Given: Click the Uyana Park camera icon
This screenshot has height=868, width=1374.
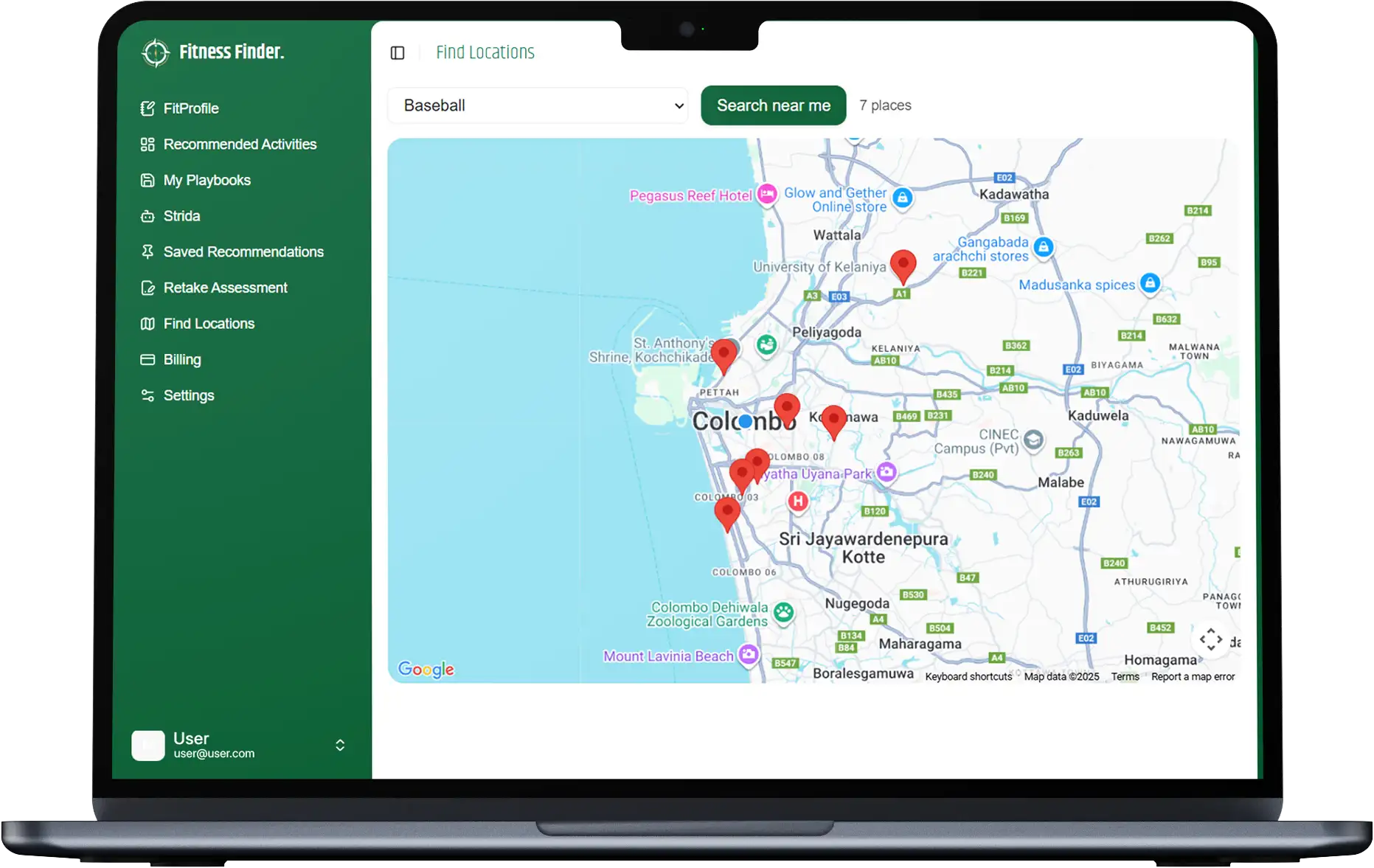Looking at the screenshot, I should point(886,472).
